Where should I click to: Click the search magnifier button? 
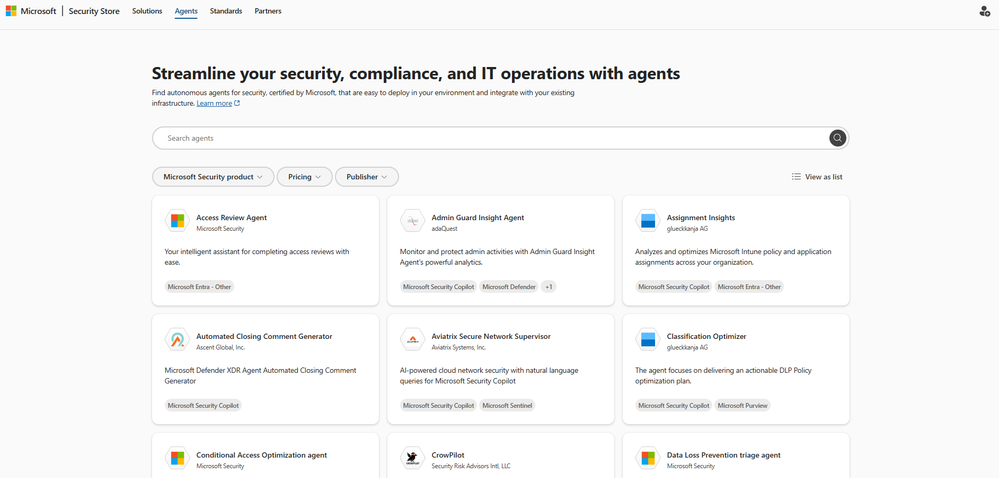coord(838,138)
